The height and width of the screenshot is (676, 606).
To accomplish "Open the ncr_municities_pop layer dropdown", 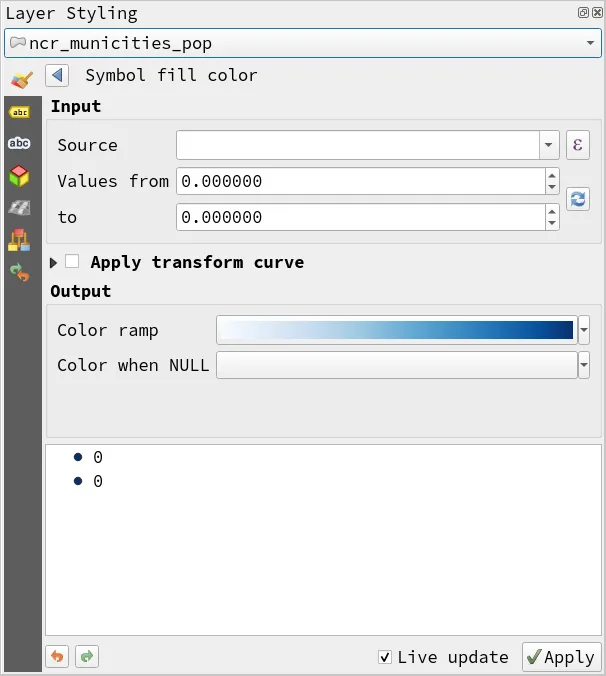I will click(x=590, y=44).
